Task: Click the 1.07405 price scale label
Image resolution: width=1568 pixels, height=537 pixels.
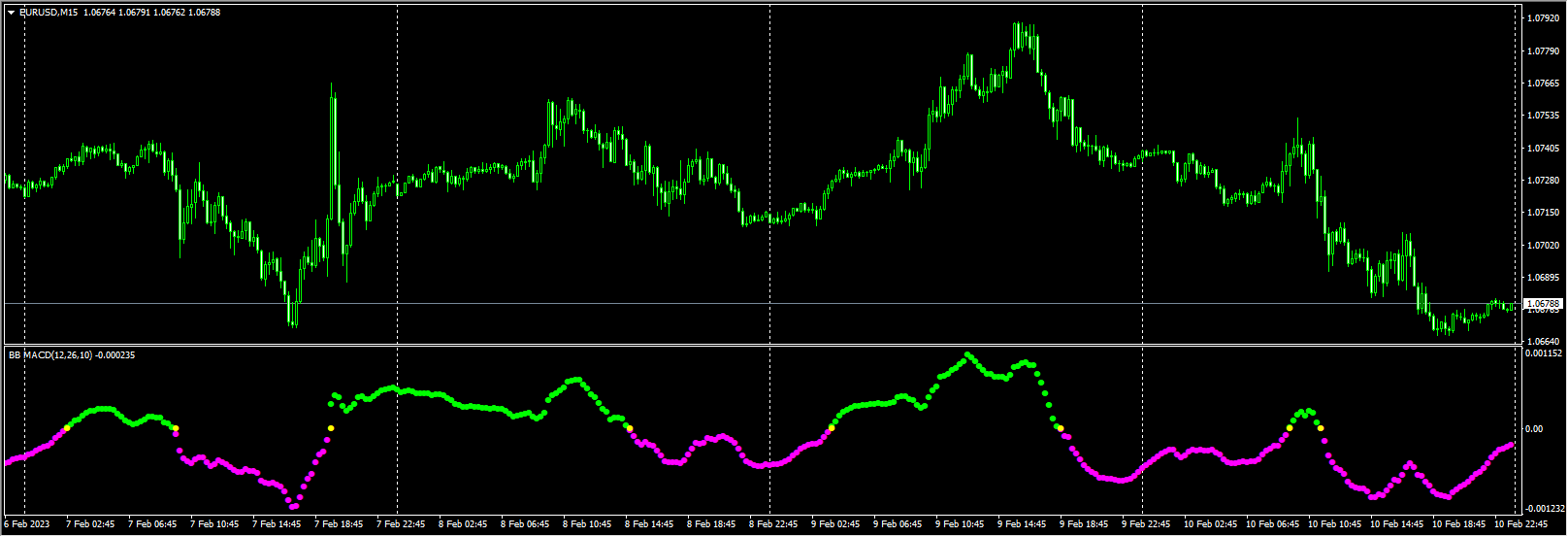Action: [1542, 149]
